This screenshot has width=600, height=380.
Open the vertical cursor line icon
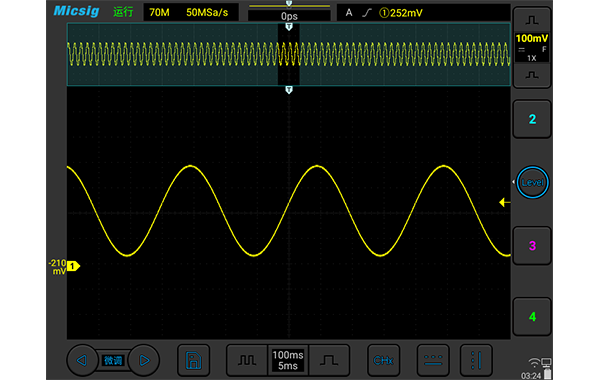tap(476, 360)
